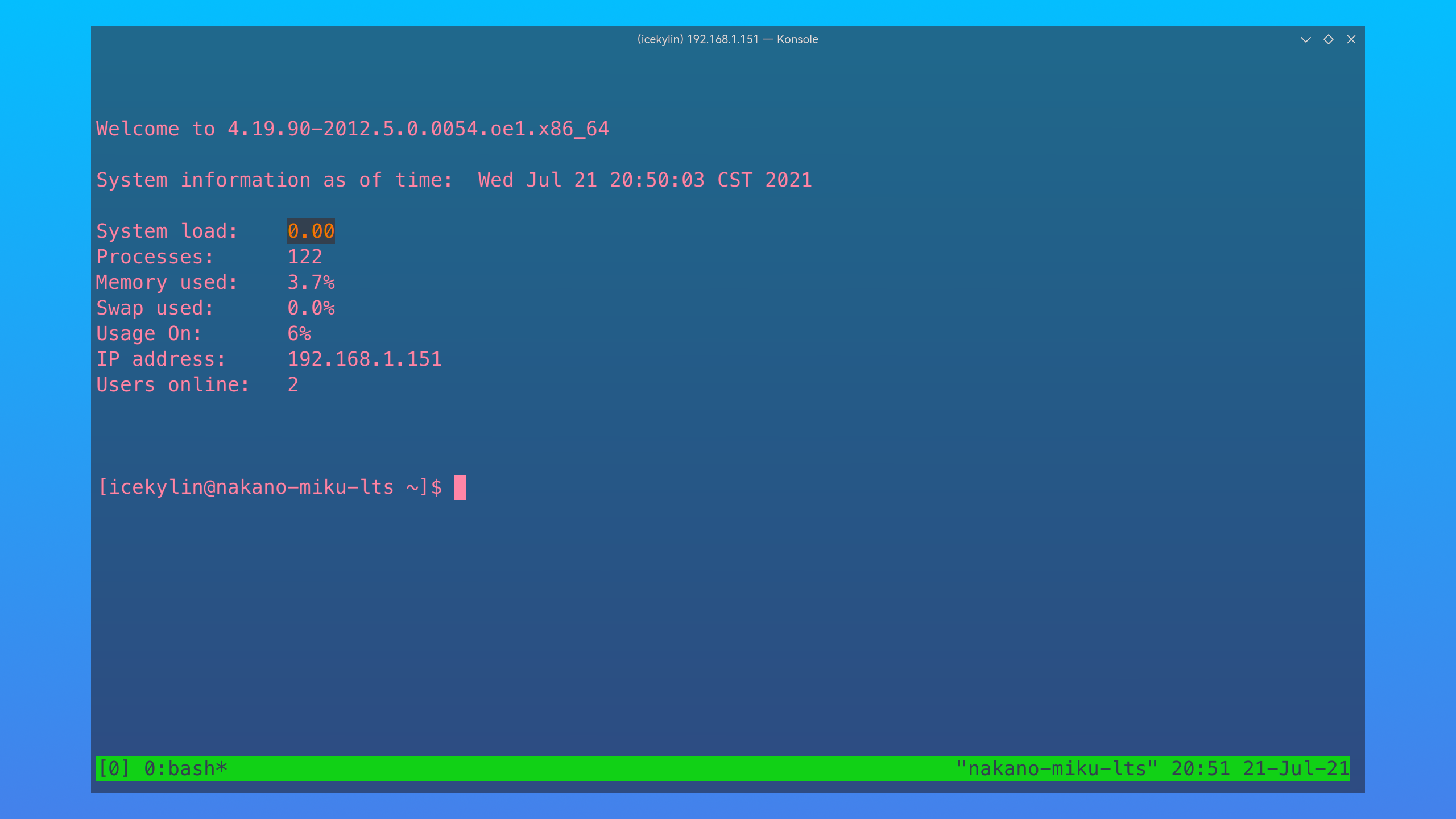Click the Memory used label

(167, 282)
